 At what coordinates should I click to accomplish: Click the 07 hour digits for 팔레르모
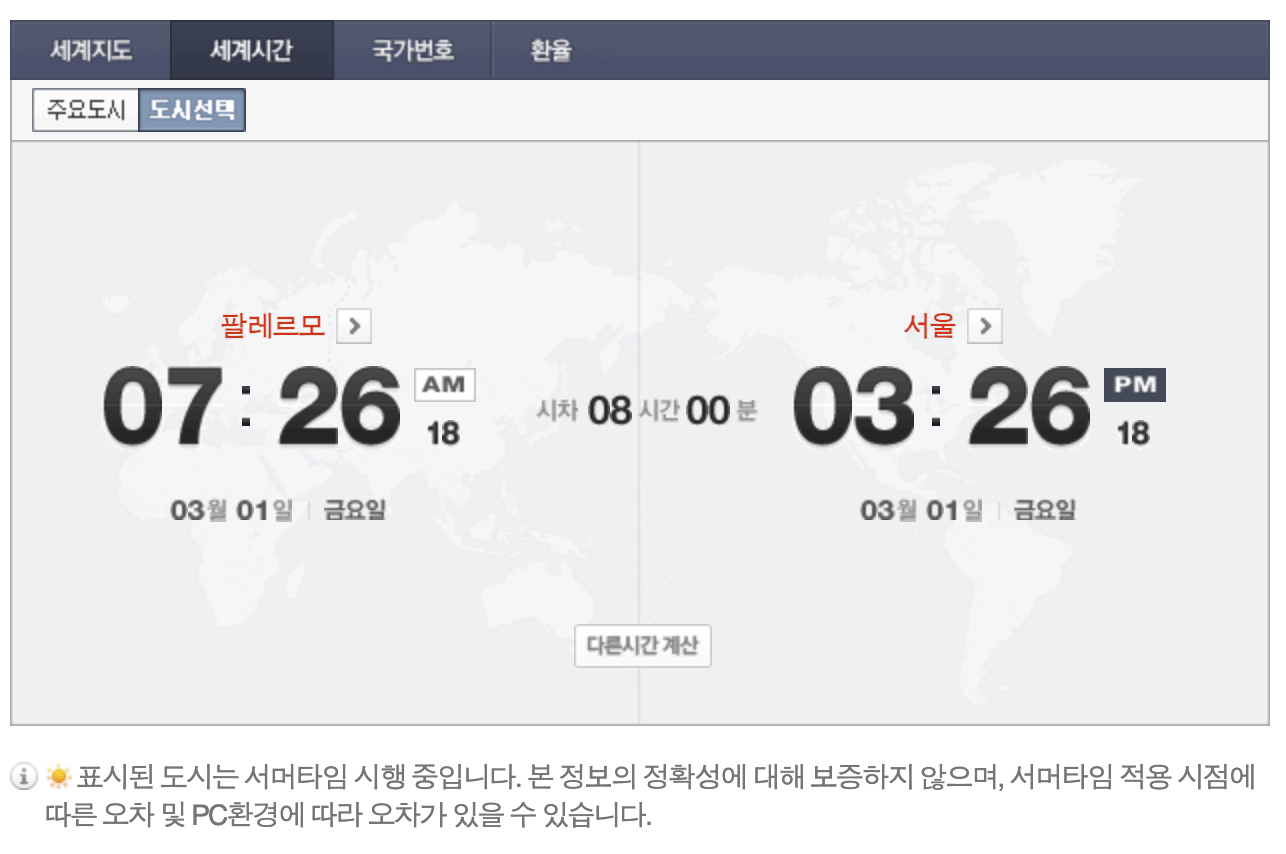tap(163, 408)
